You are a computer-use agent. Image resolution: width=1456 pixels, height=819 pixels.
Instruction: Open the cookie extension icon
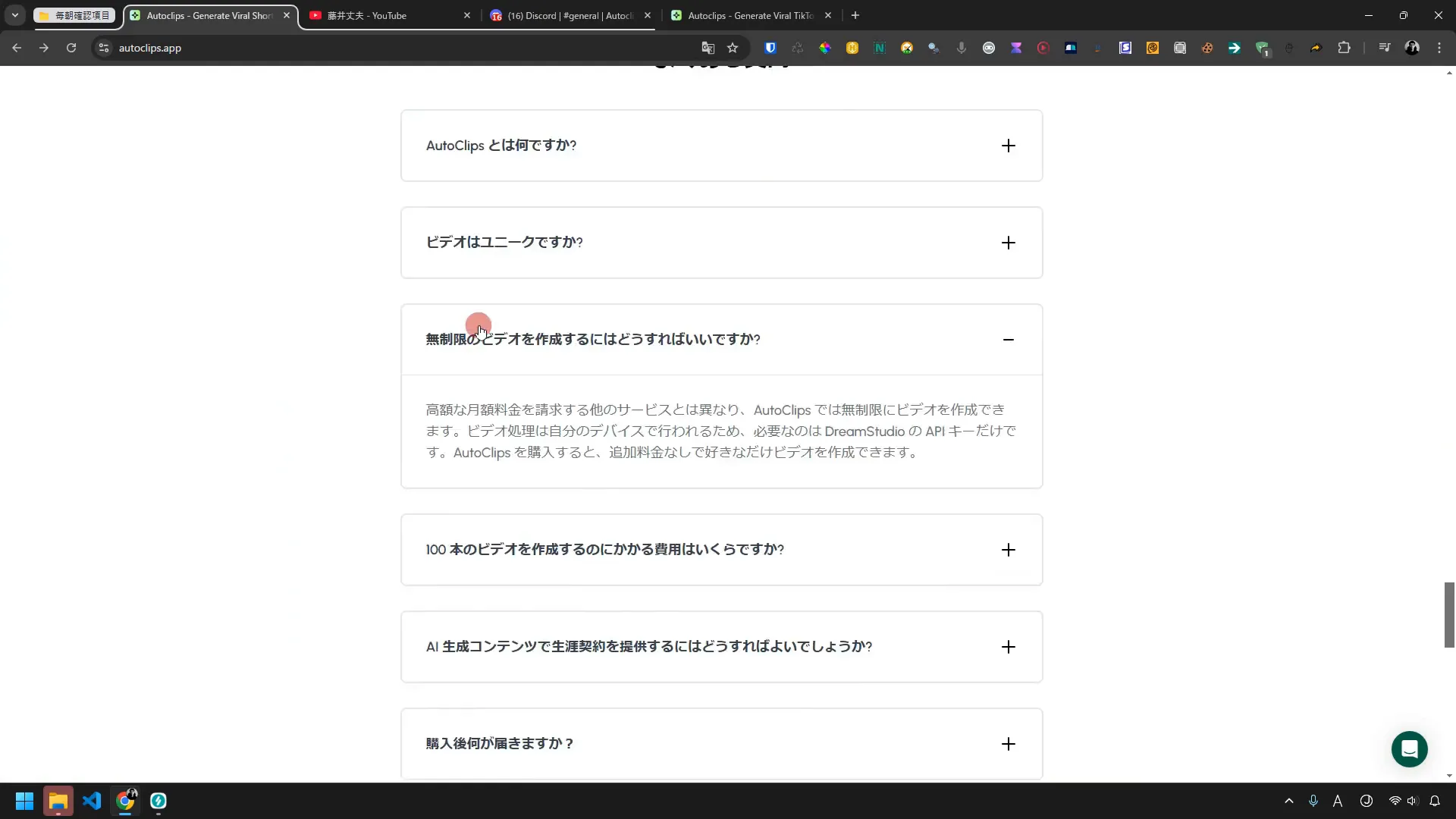pyautogui.click(x=1207, y=48)
